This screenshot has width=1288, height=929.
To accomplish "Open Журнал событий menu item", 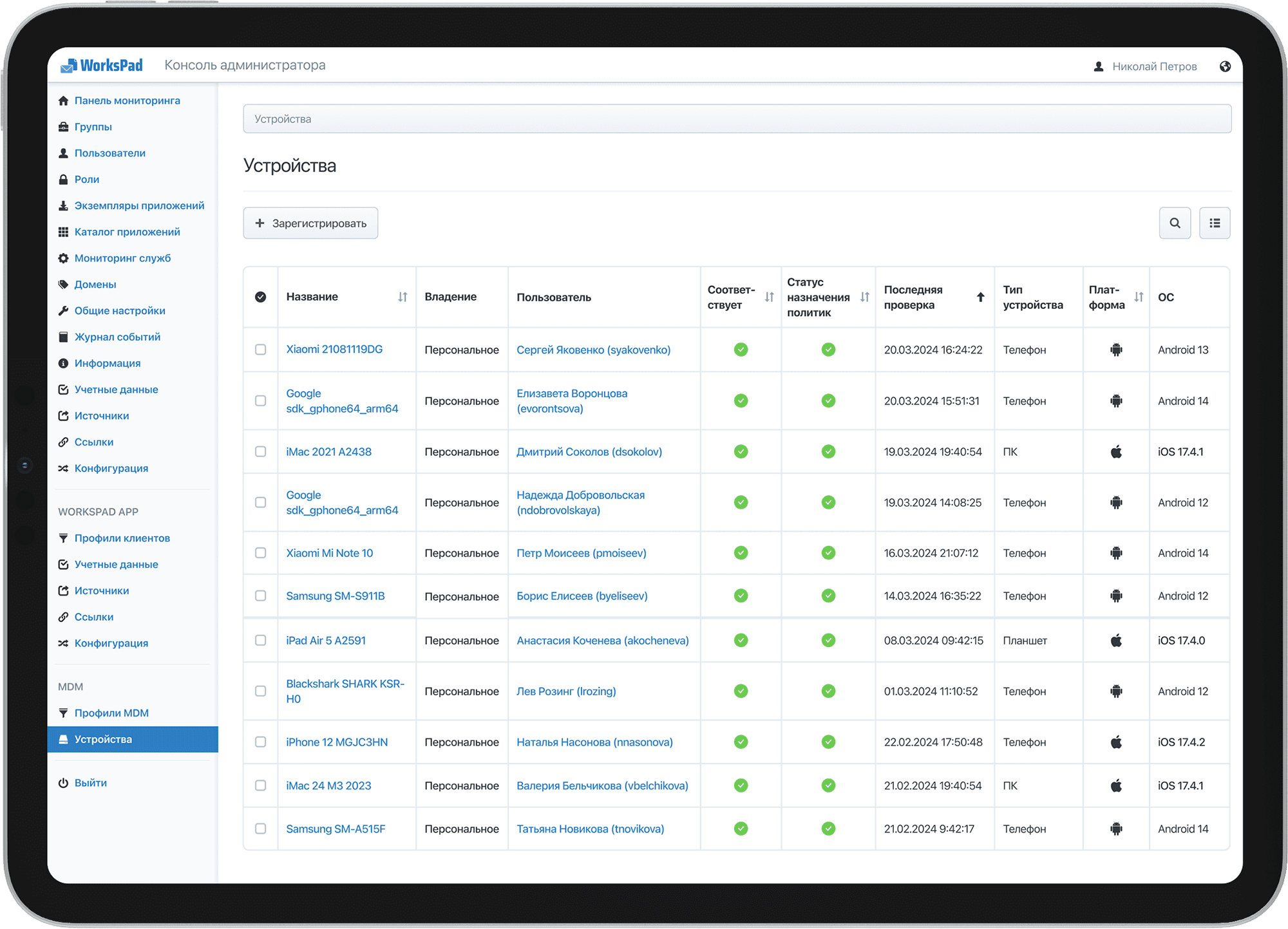I will point(118,337).
